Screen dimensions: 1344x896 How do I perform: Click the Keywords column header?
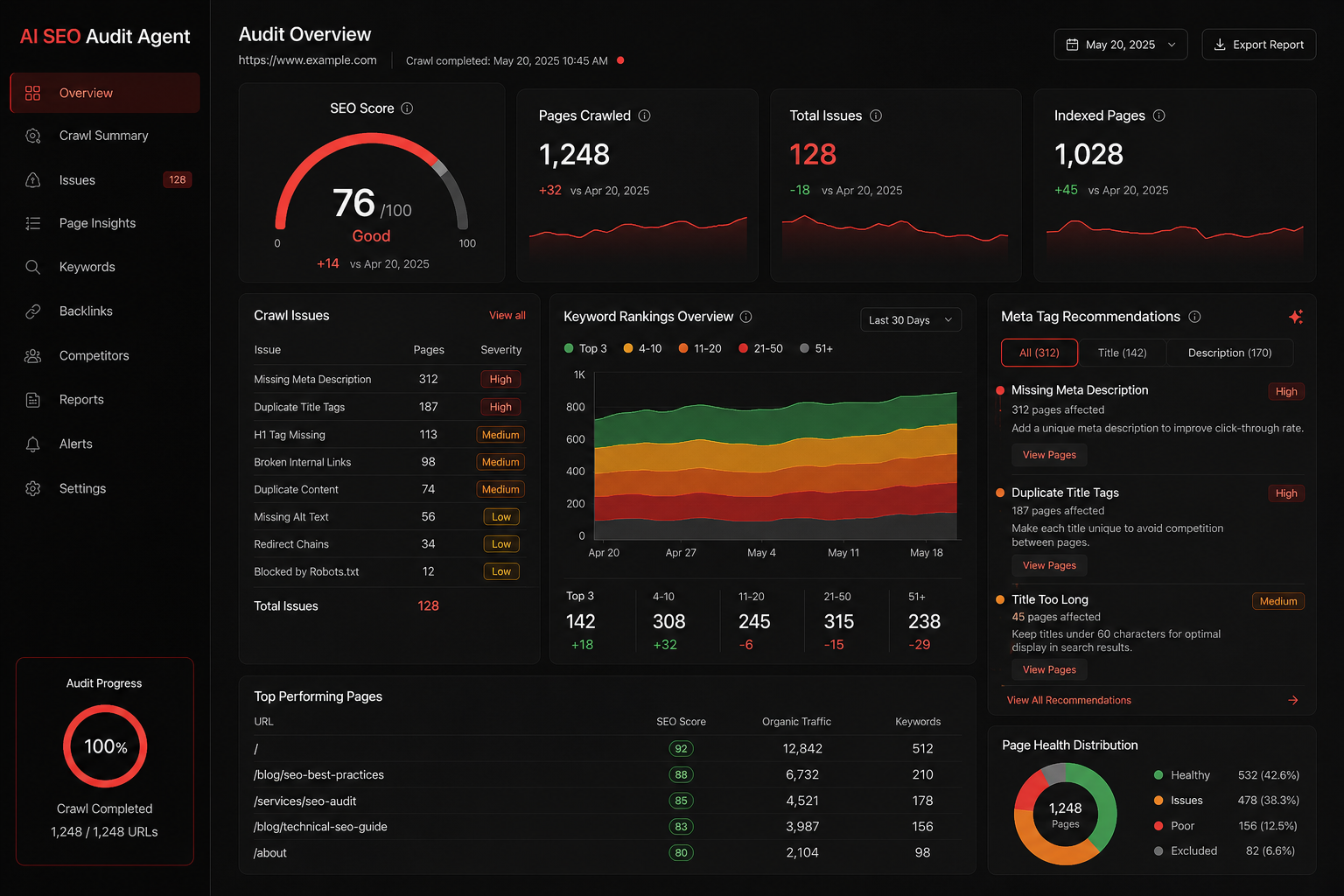(918, 722)
